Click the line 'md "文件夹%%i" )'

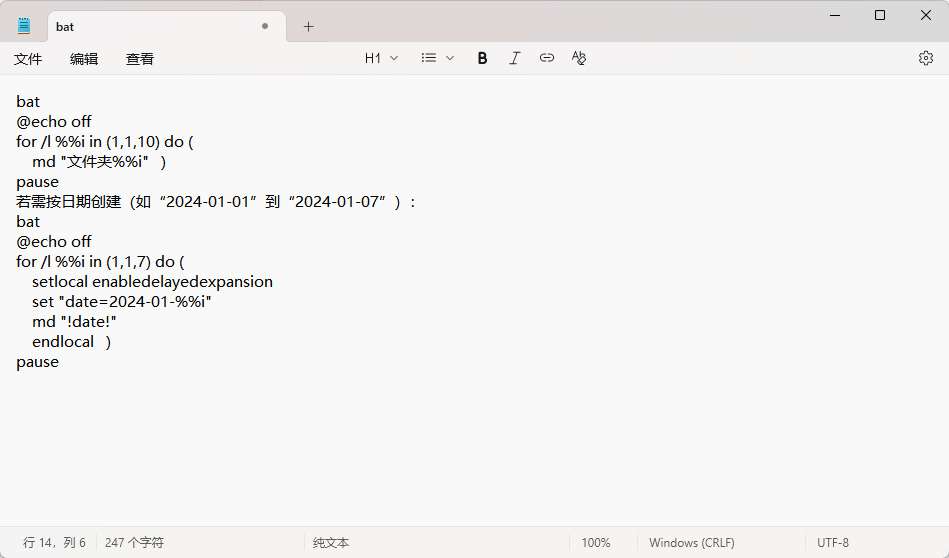click(x=99, y=162)
